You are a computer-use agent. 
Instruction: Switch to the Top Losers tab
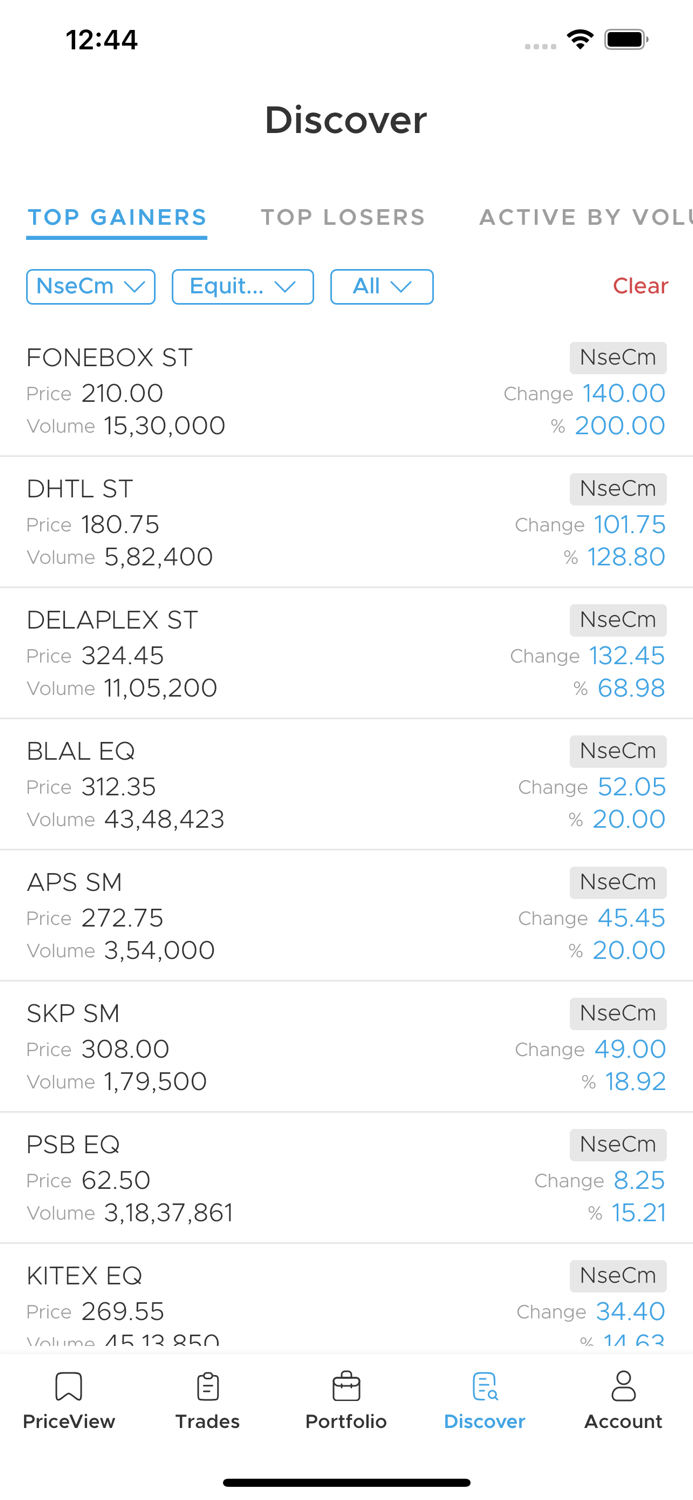click(343, 217)
